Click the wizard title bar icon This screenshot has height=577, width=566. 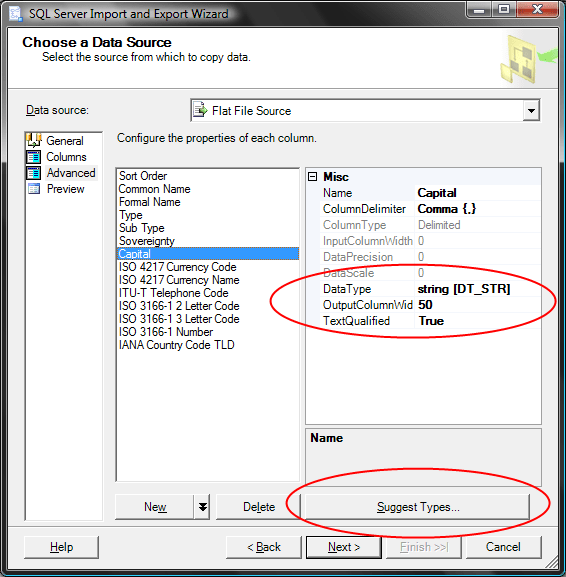(16, 14)
